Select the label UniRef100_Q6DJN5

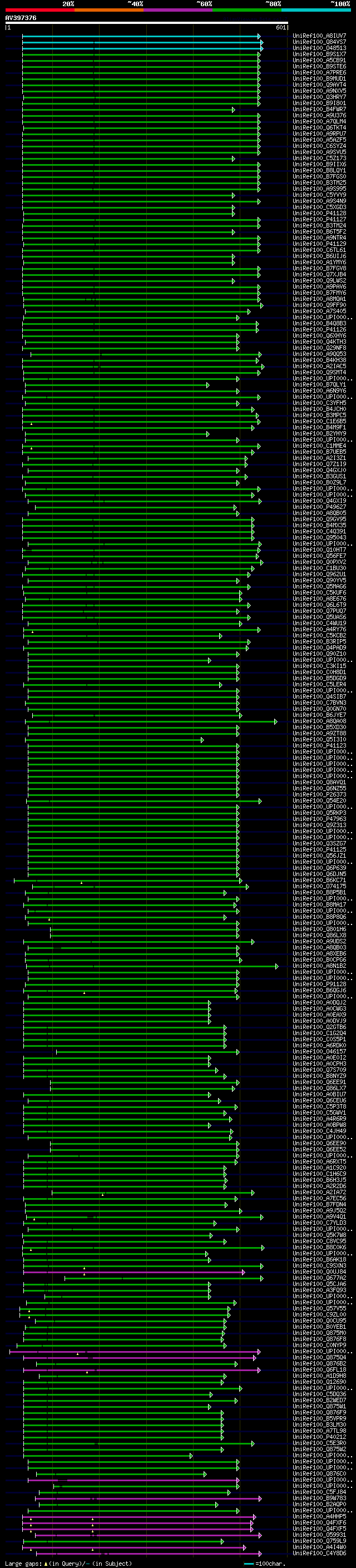(319, 873)
